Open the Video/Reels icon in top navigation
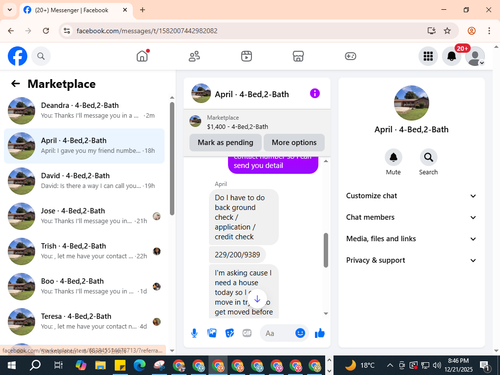Screen dimensions: 500x375 246,56
